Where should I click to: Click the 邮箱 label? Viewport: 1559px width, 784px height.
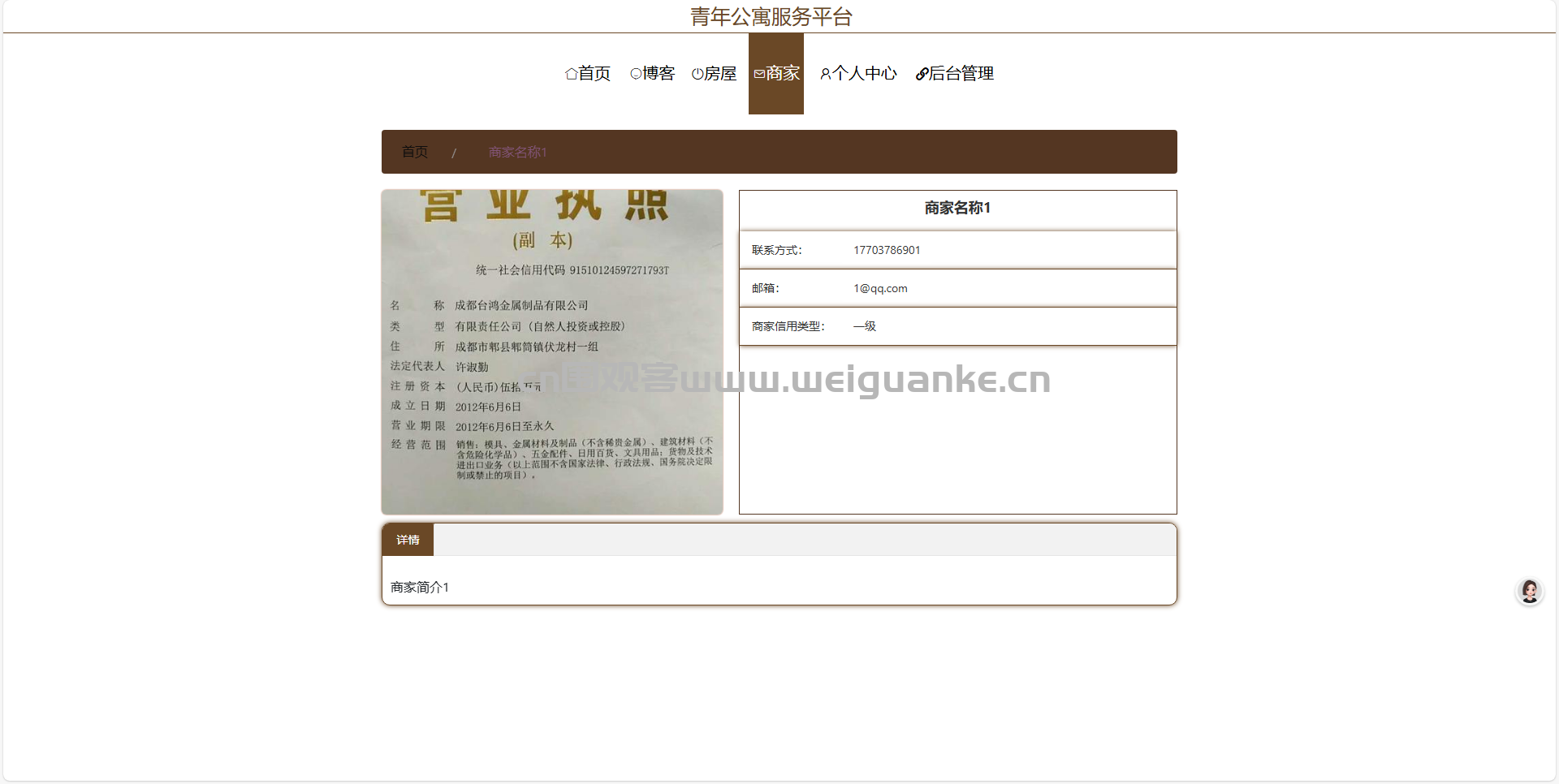coord(766,288)
